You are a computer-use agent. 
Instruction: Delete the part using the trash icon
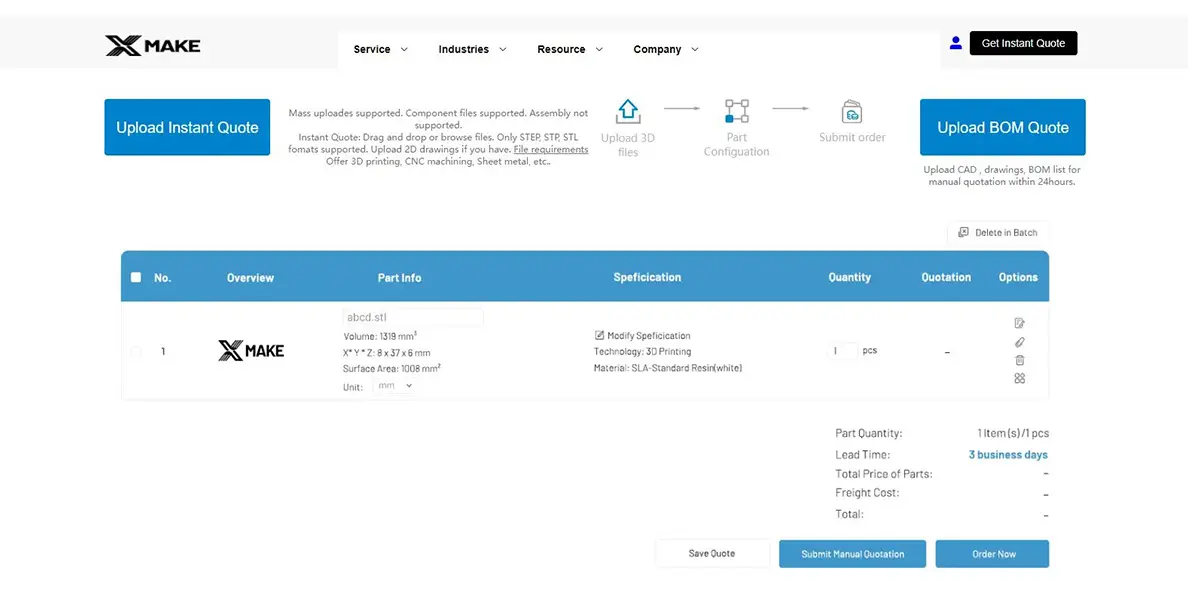[x=1019, y=360]
